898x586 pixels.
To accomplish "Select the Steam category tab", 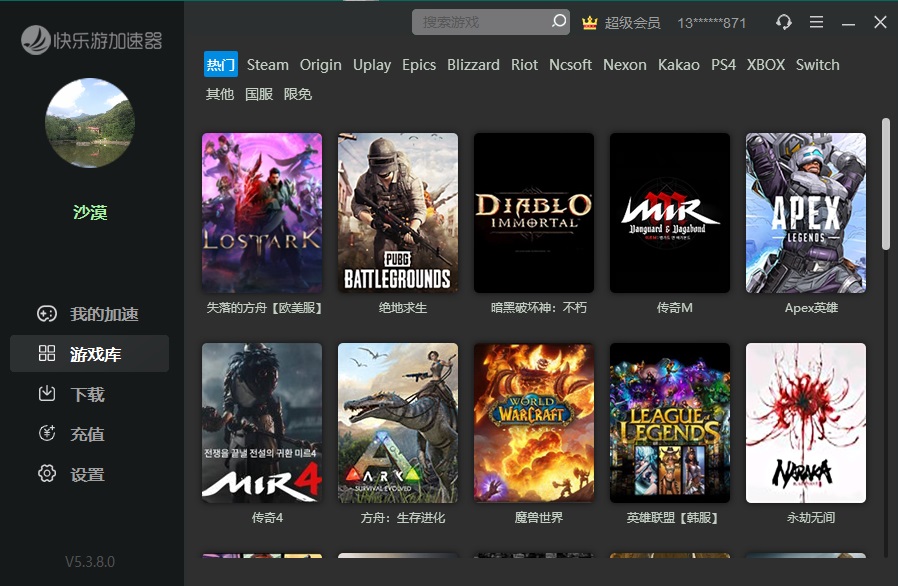I will point(267,65).
